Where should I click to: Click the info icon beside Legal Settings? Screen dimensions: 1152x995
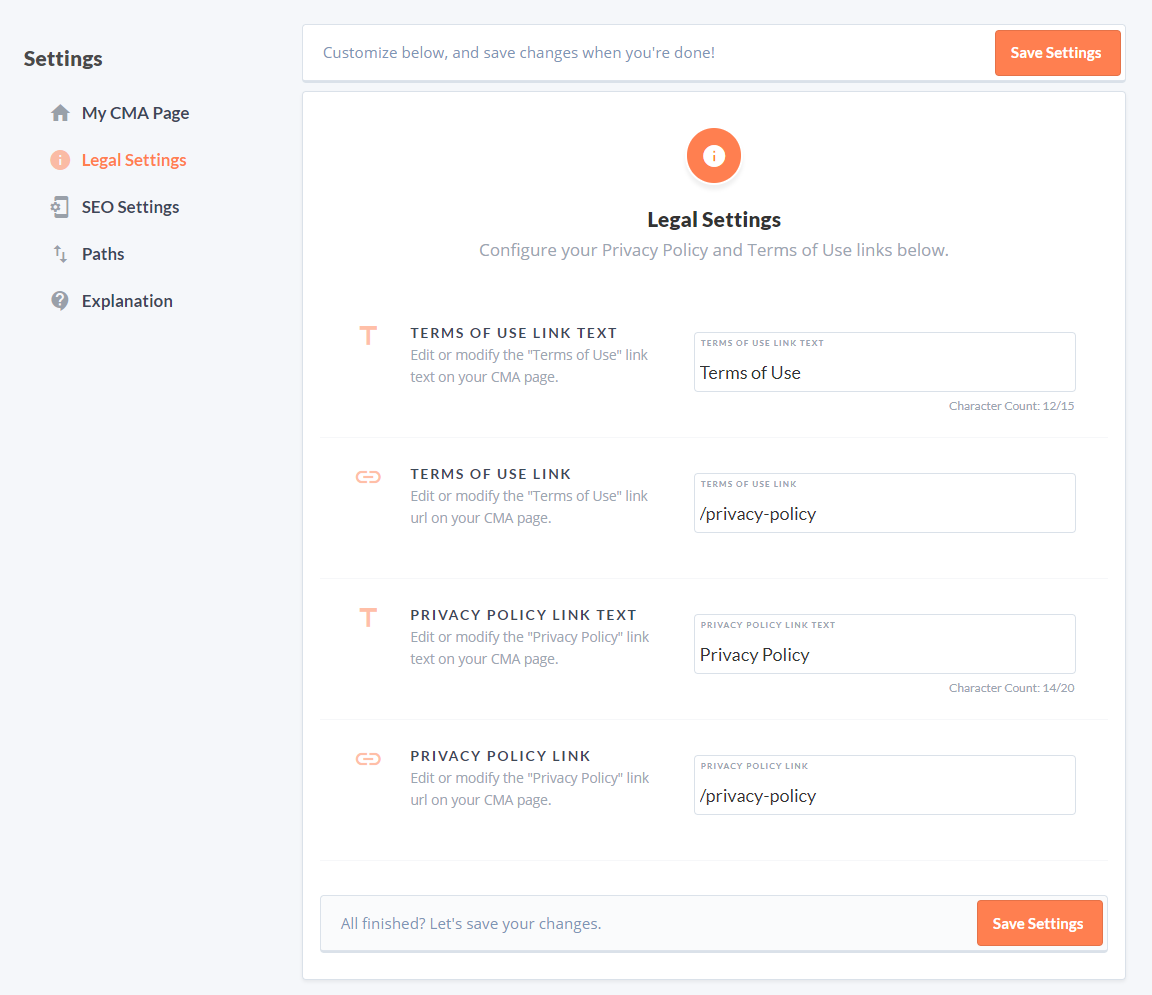tap(60, 160)
